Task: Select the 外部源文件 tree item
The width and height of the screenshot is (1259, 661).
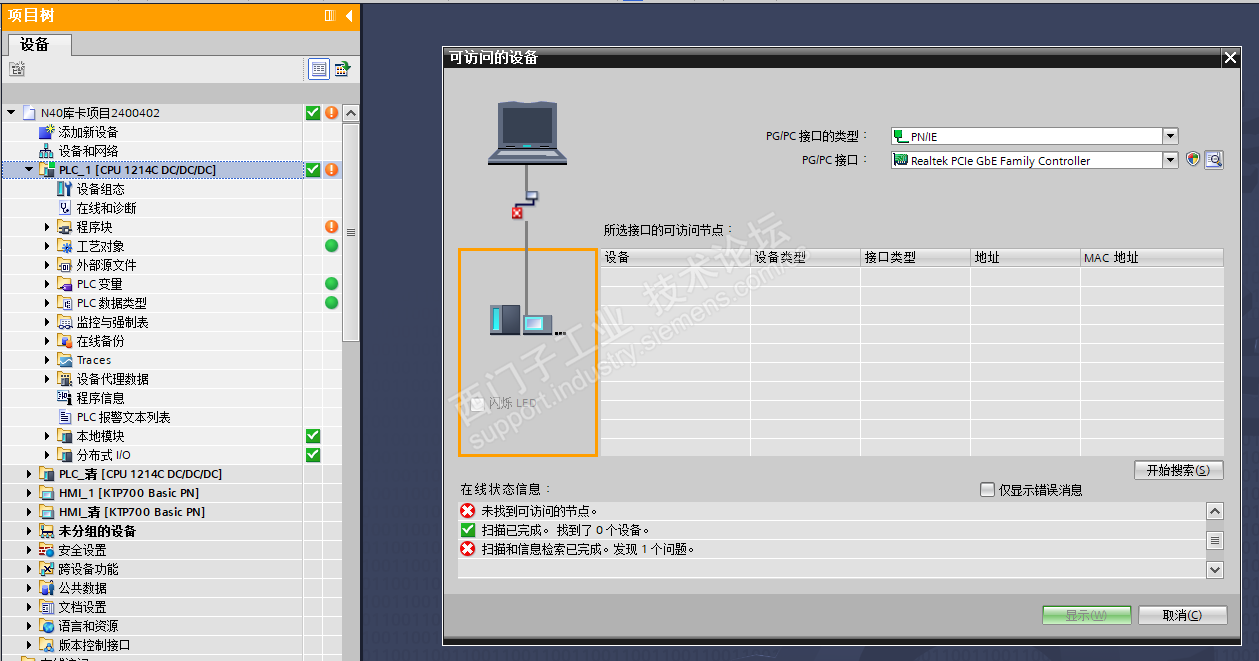Action: pos(107,265)
